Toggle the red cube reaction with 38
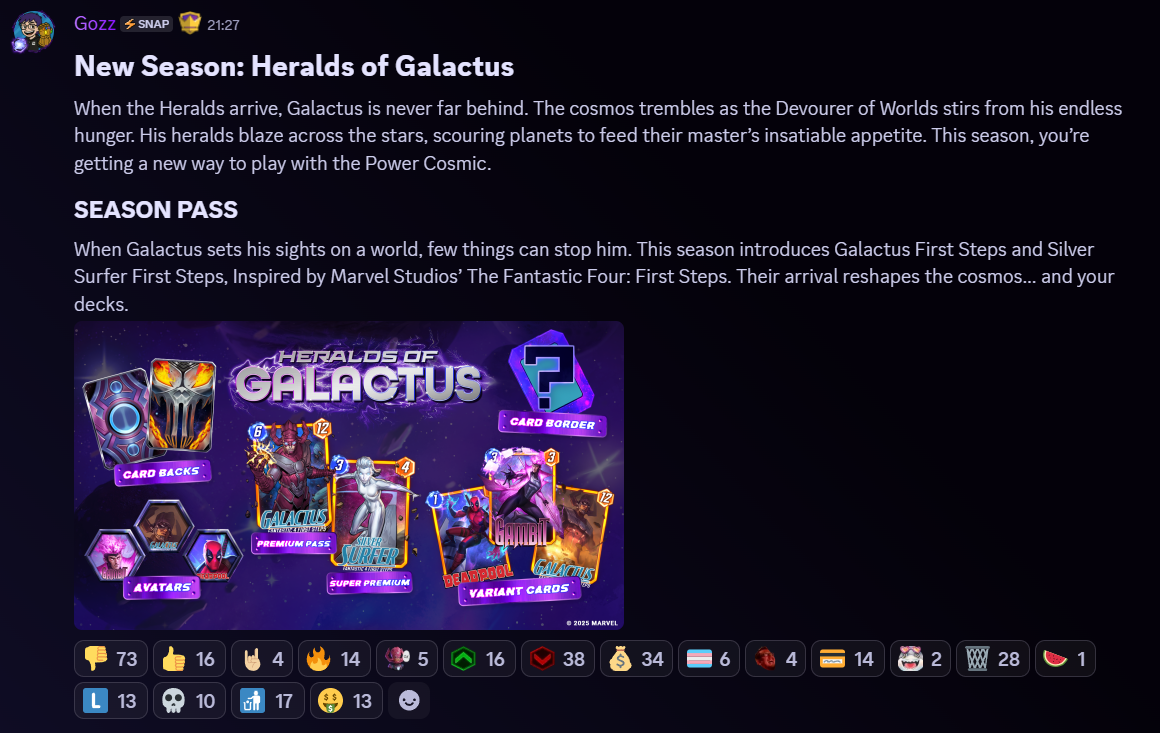This screenshot has height=733, width=1160. [558, 658]
